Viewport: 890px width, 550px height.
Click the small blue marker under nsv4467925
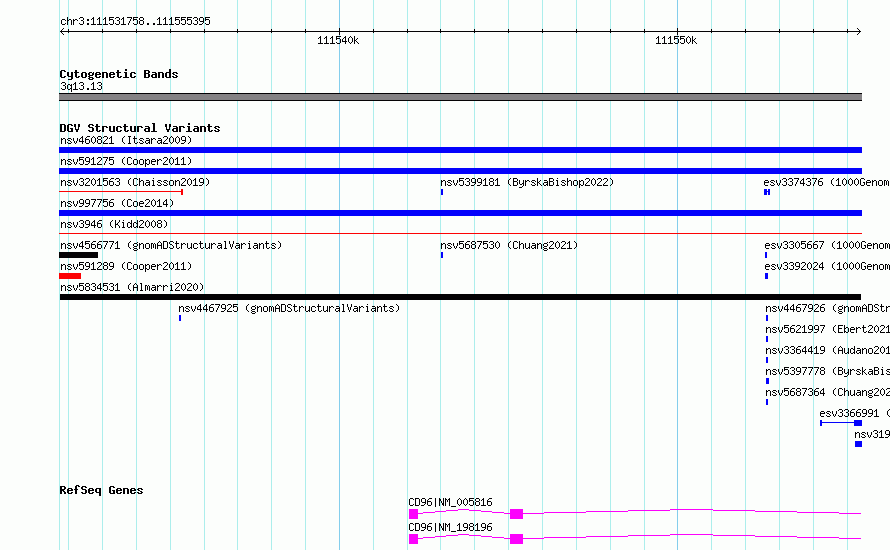tap(180, 318)
